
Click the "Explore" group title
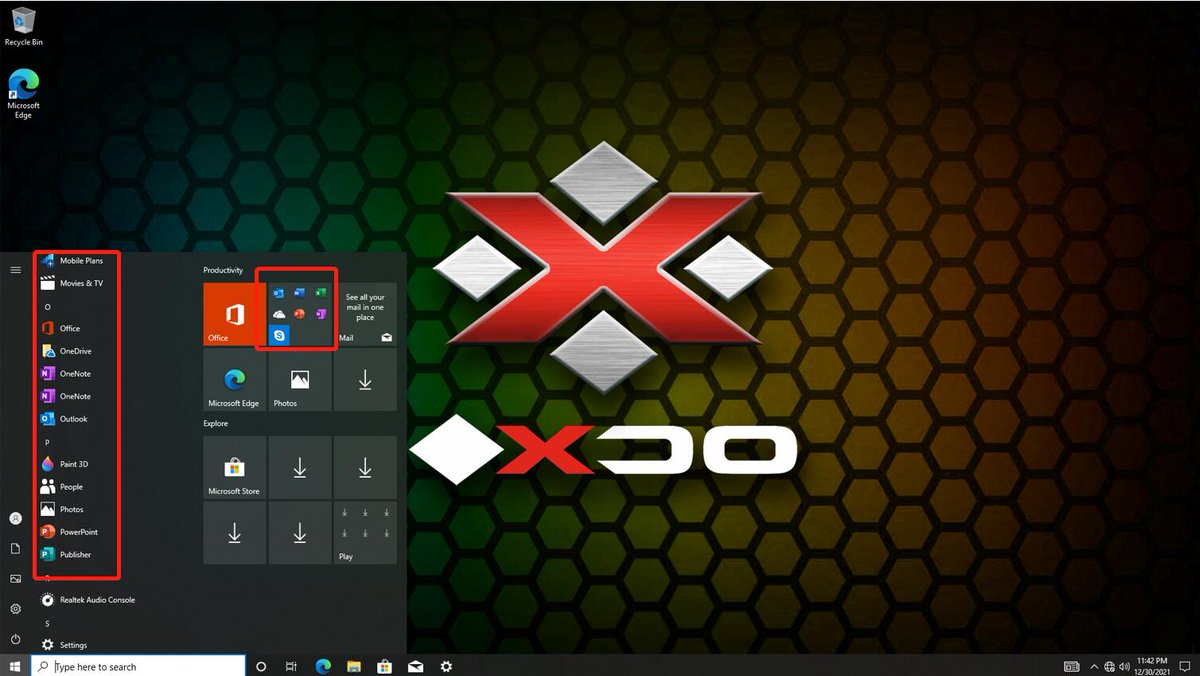[215, 423]
